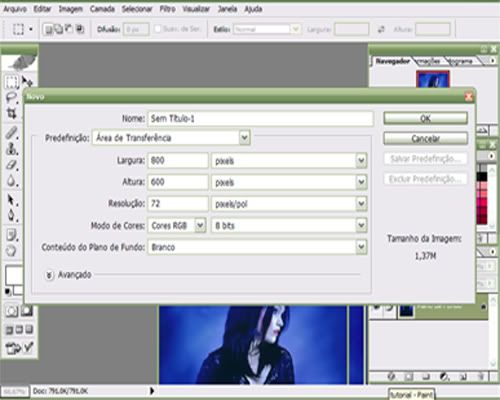Select the Eraser tool
This screenshot has width=500, height=400.
tap(11, 165)
